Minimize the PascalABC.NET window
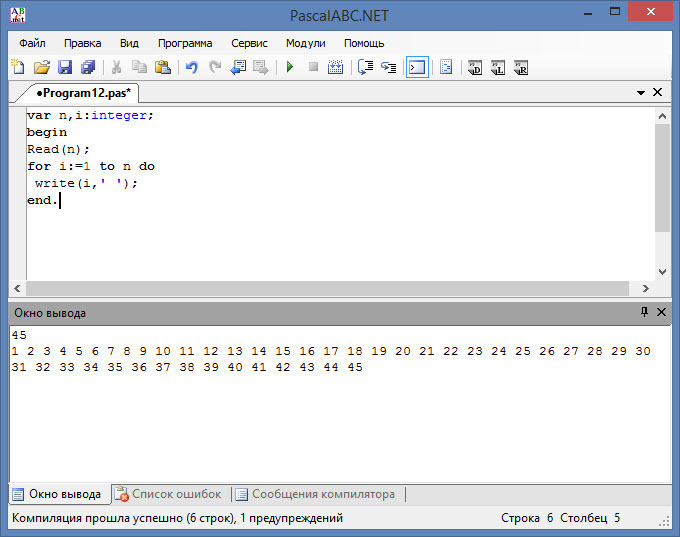680x537 pixels. tap(588, 12)
